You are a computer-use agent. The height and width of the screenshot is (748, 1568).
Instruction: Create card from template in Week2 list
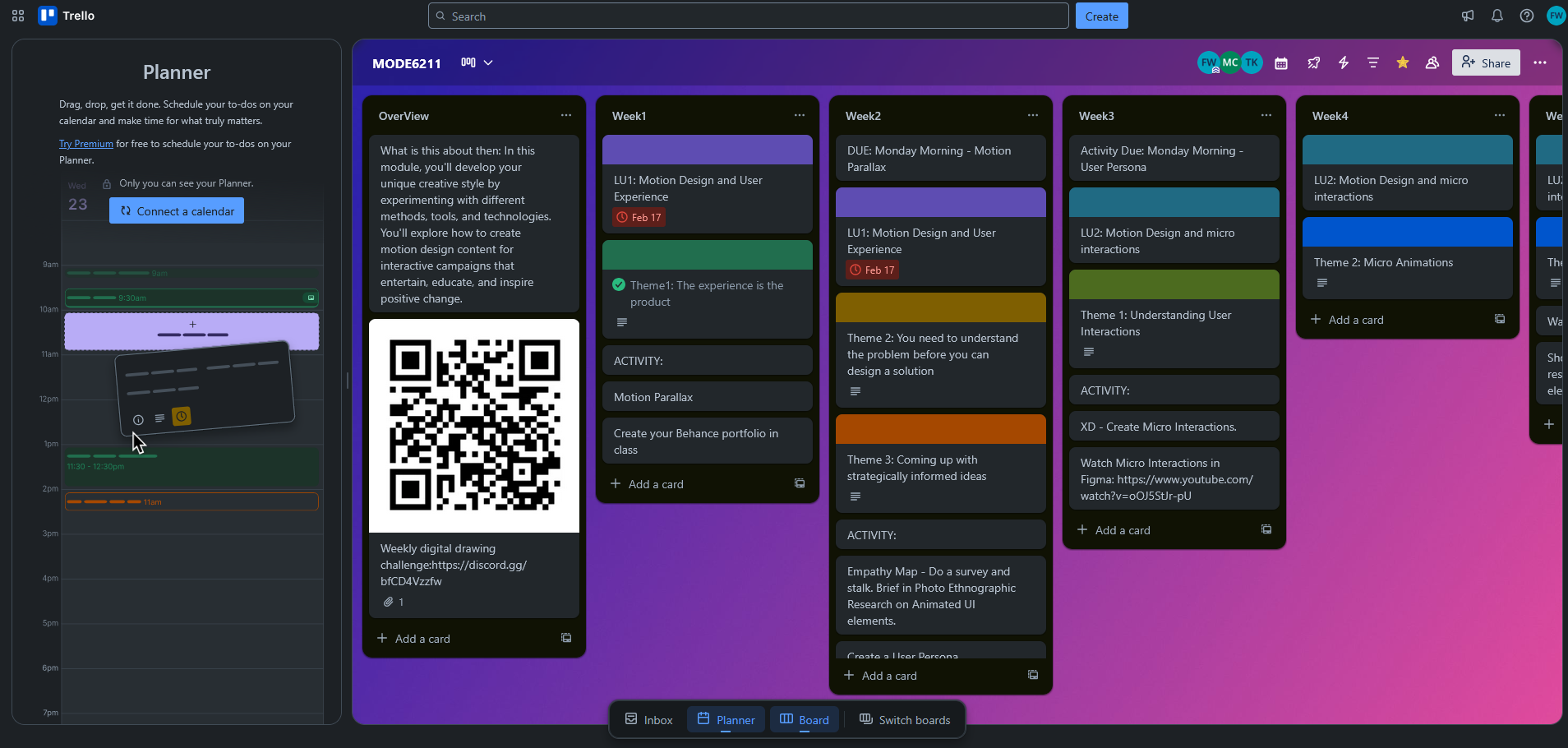[1033, 676]
